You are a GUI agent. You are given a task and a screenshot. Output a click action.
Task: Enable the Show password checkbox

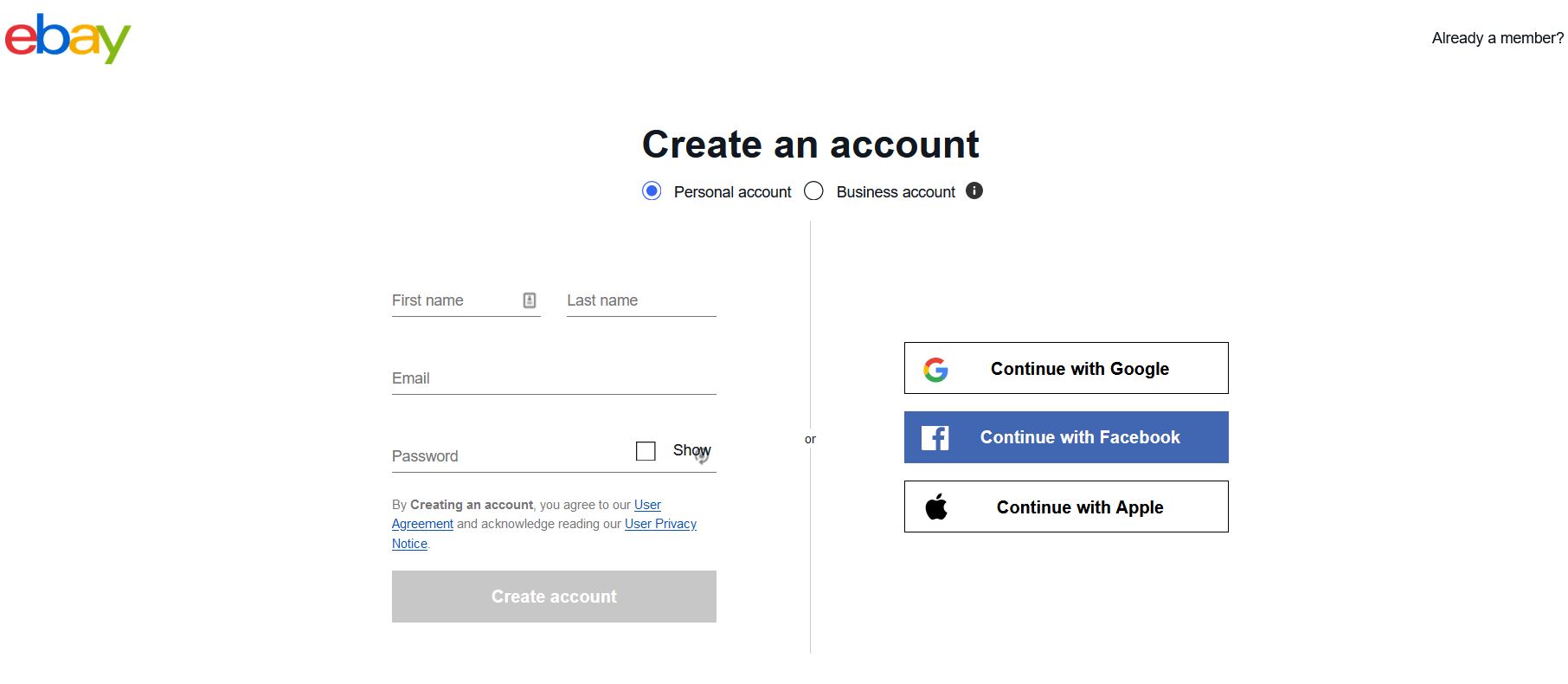646,450
